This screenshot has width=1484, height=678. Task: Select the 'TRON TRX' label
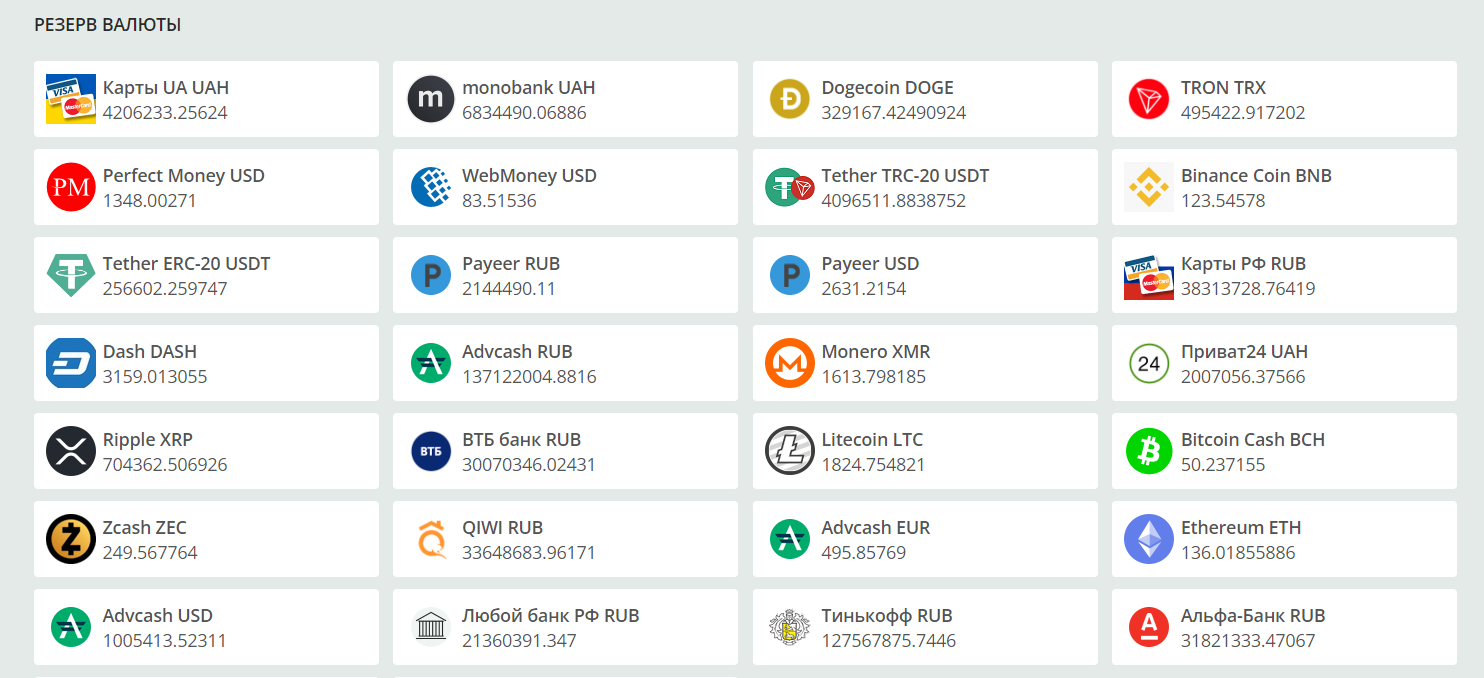[x=1224, y=87]
